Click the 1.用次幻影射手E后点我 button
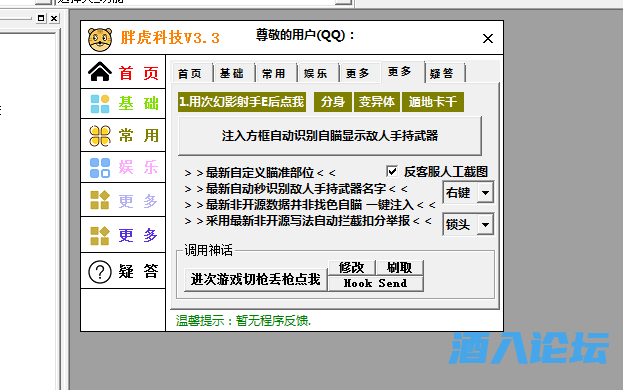Viewport: 623px width, 390px height. [242, 102]
